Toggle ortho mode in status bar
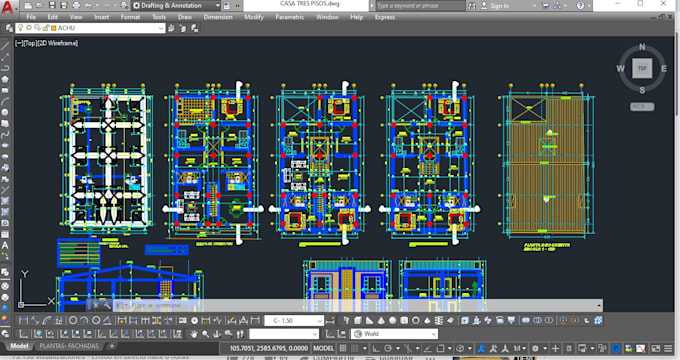Screen dimensions: 680x360 point(376,348)
